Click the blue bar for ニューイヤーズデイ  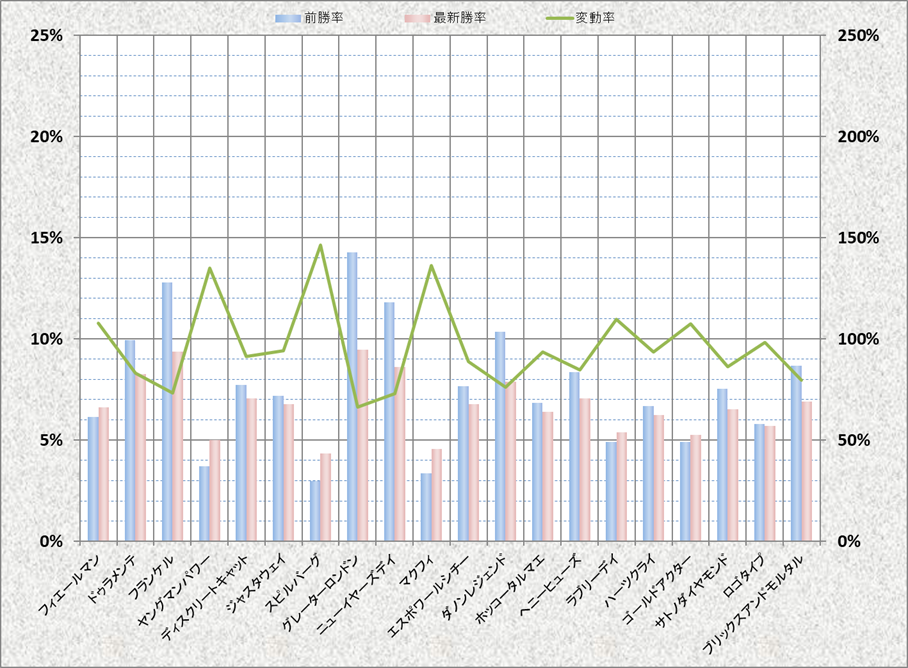[389, 421]
